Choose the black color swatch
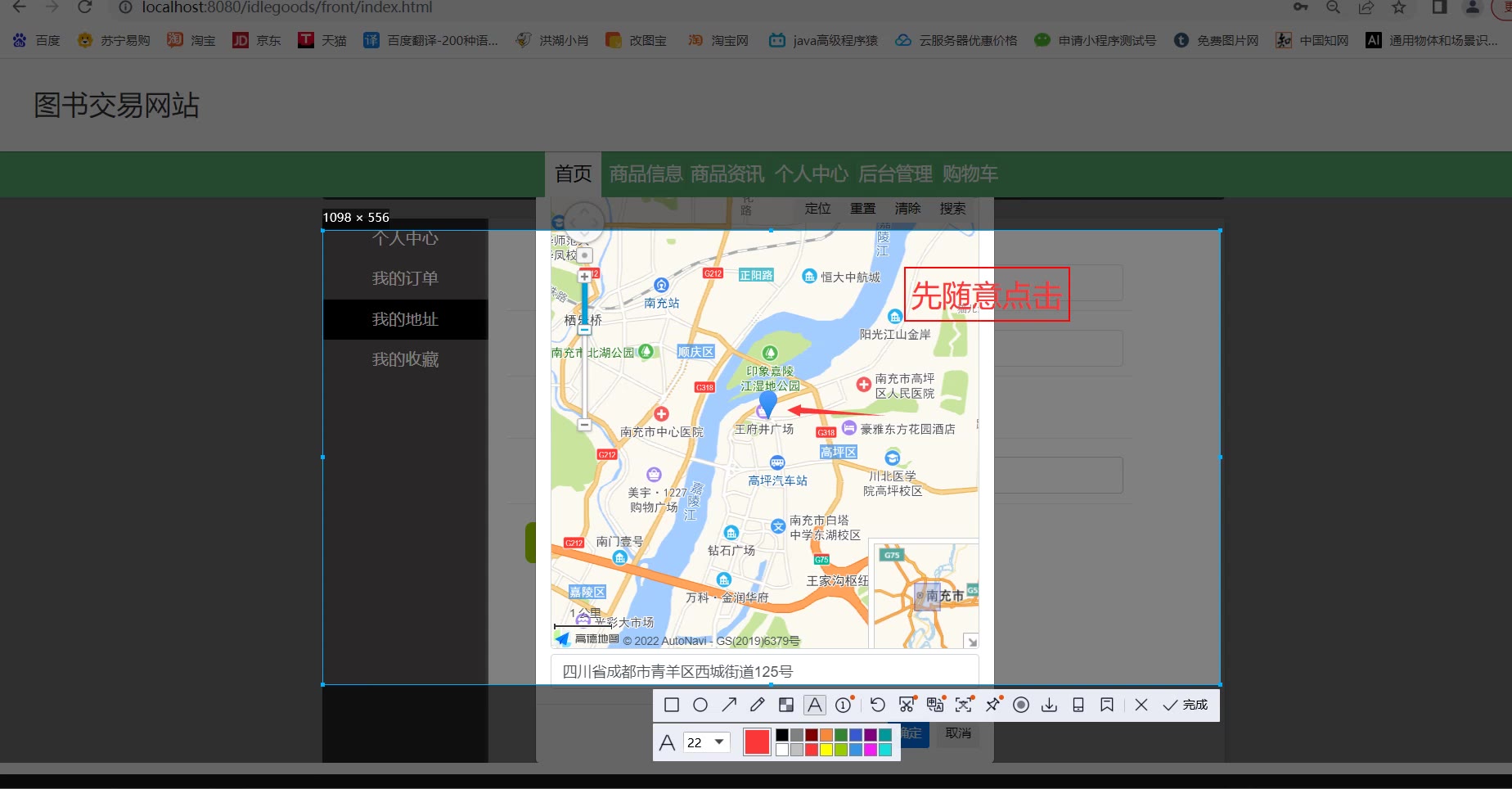This screenshot has height=789, width=1512. tap(782, 735)
